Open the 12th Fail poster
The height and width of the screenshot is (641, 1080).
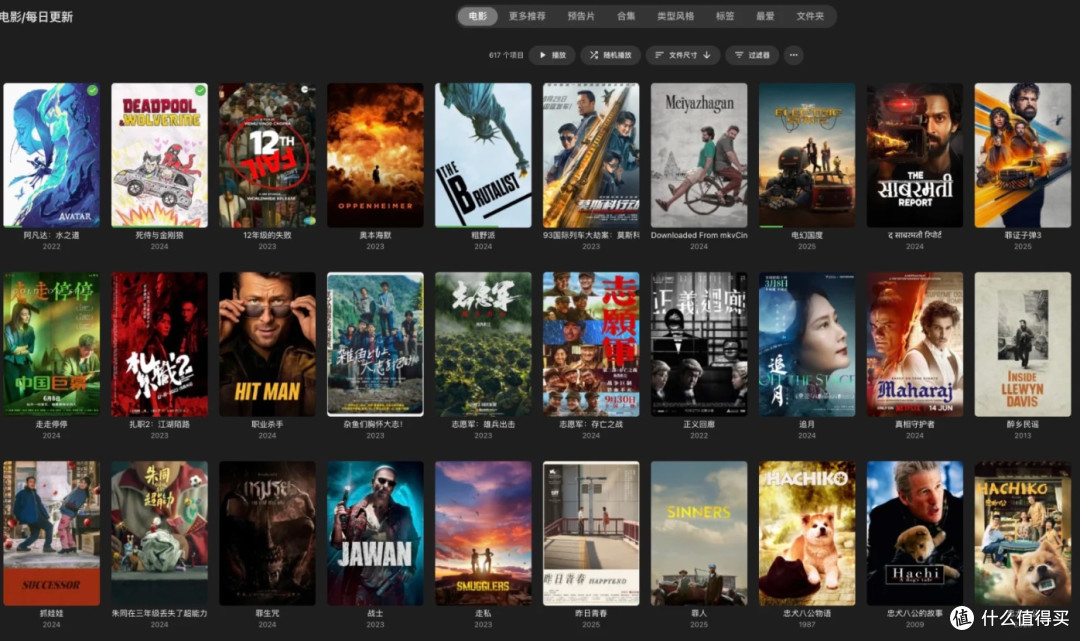(x=267, y=155)
